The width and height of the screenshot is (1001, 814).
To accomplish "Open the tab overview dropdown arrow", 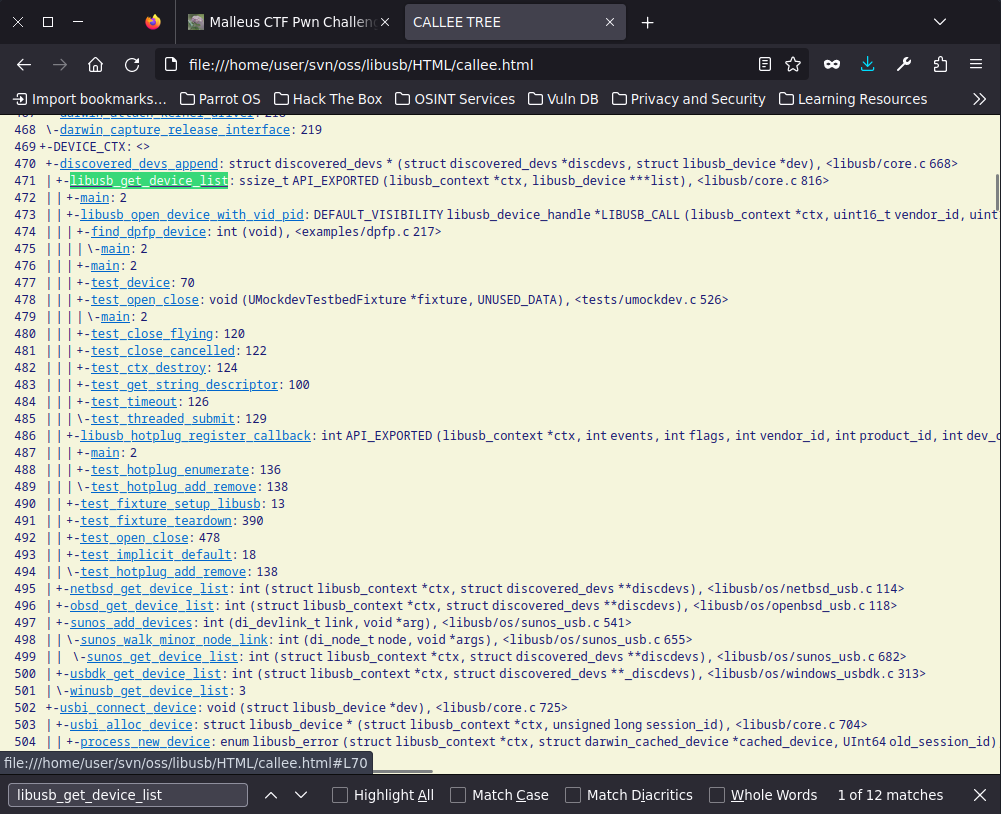I will pyautogui.click(x=938, y=21).
